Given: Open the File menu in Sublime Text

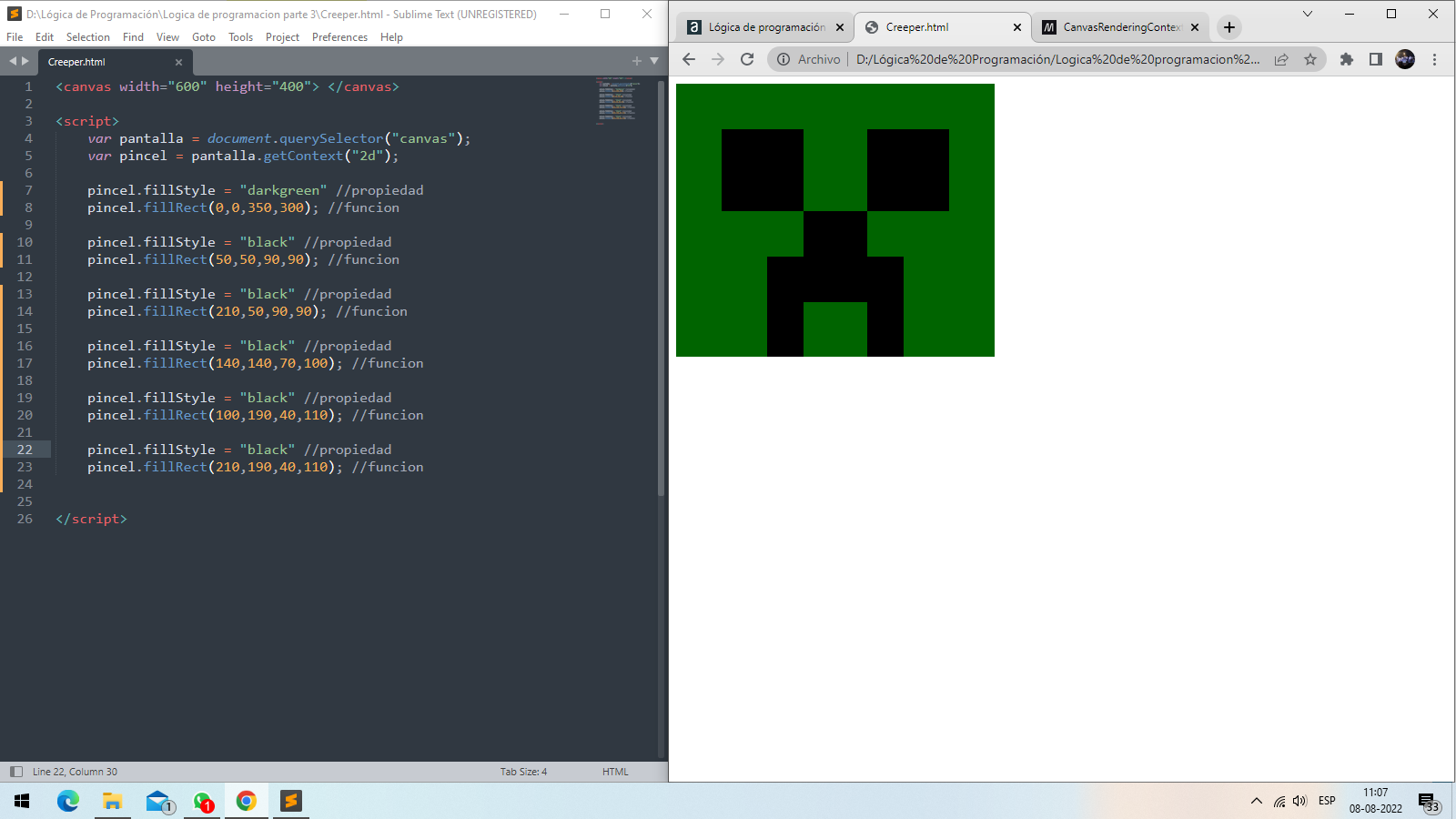Looking at the screenshot, I should (15, 37).
